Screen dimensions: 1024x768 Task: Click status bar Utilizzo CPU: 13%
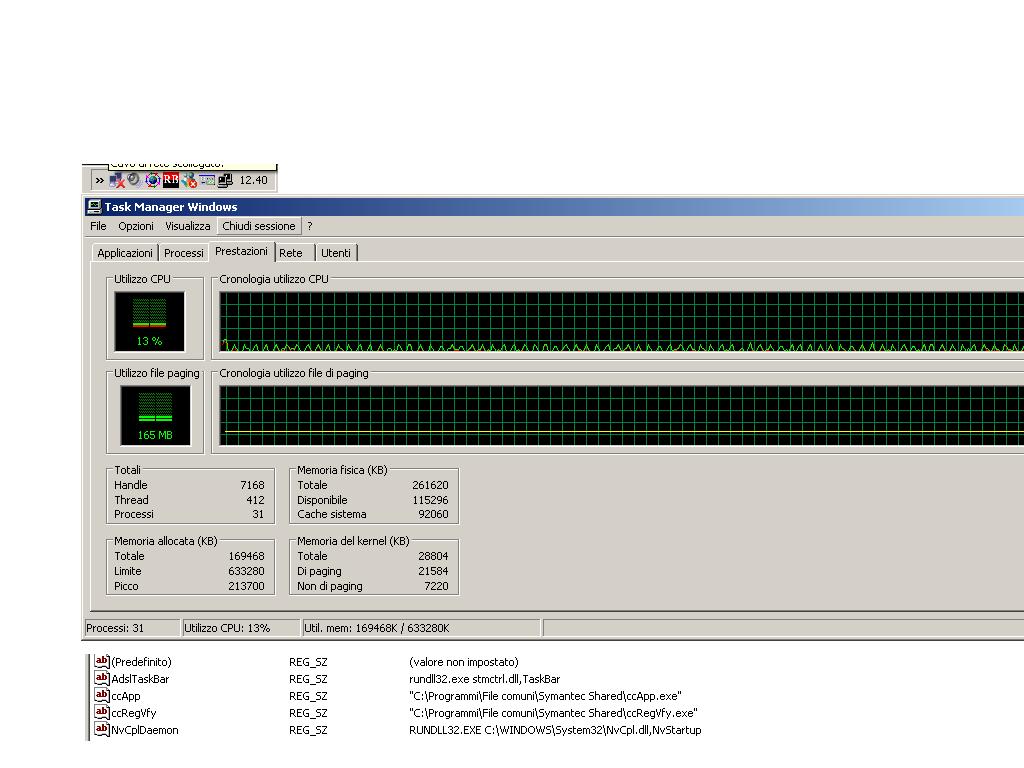tap(241, 628)
